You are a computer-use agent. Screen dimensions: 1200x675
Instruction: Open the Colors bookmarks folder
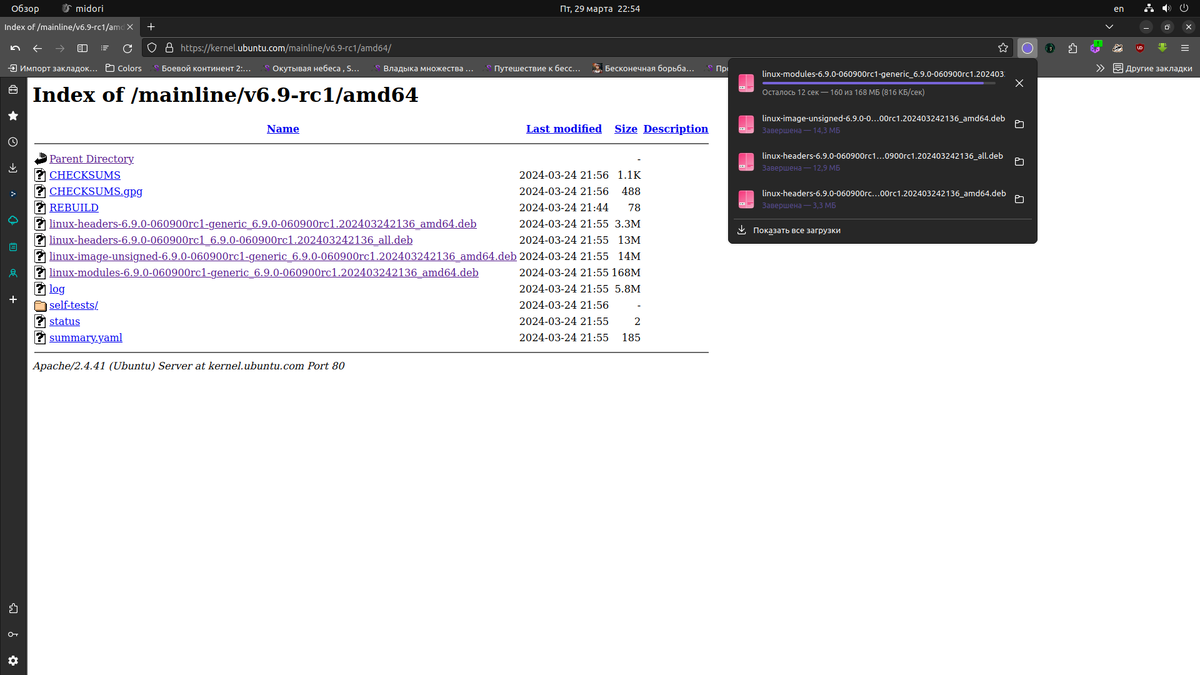tap(123, 69)
